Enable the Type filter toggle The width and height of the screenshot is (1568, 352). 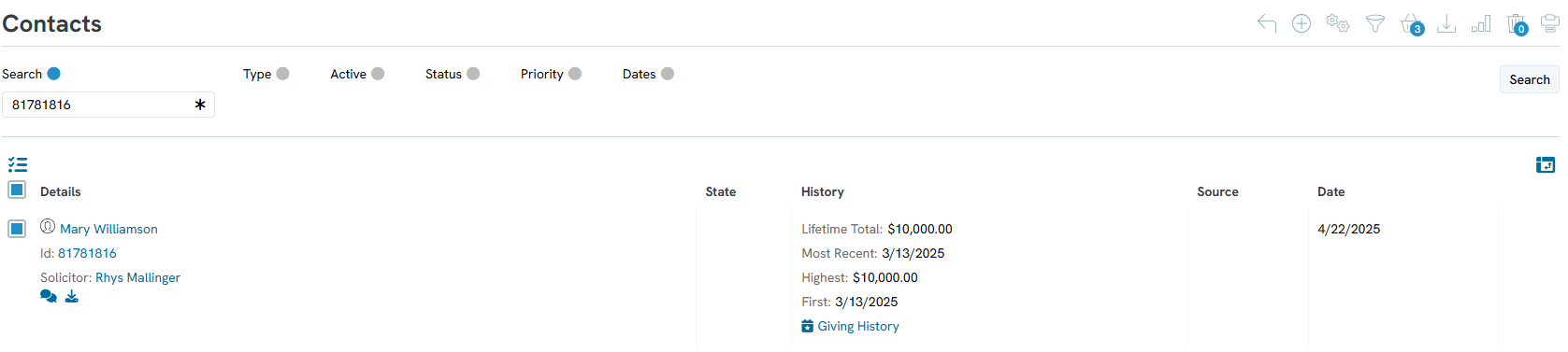(282, 74)
